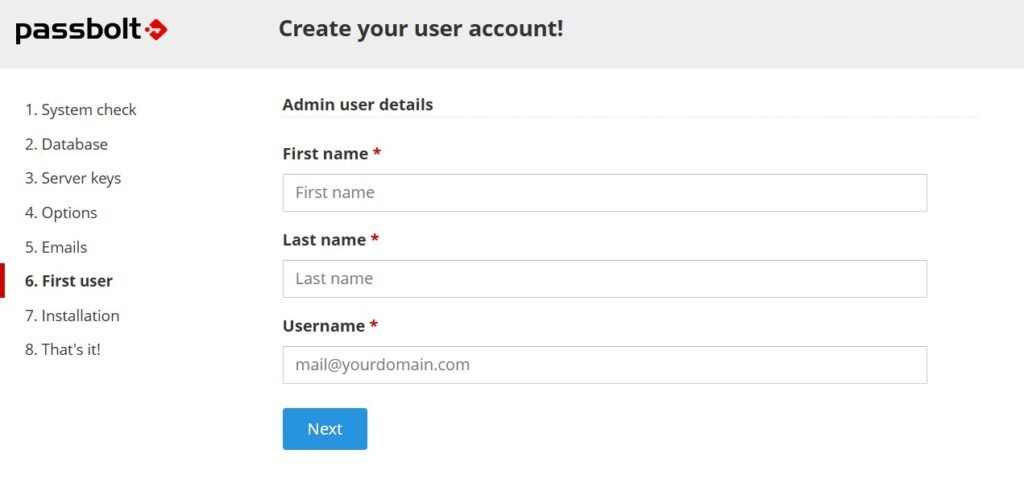
Task: Open the Server keys step
Action: pos(73,178)
